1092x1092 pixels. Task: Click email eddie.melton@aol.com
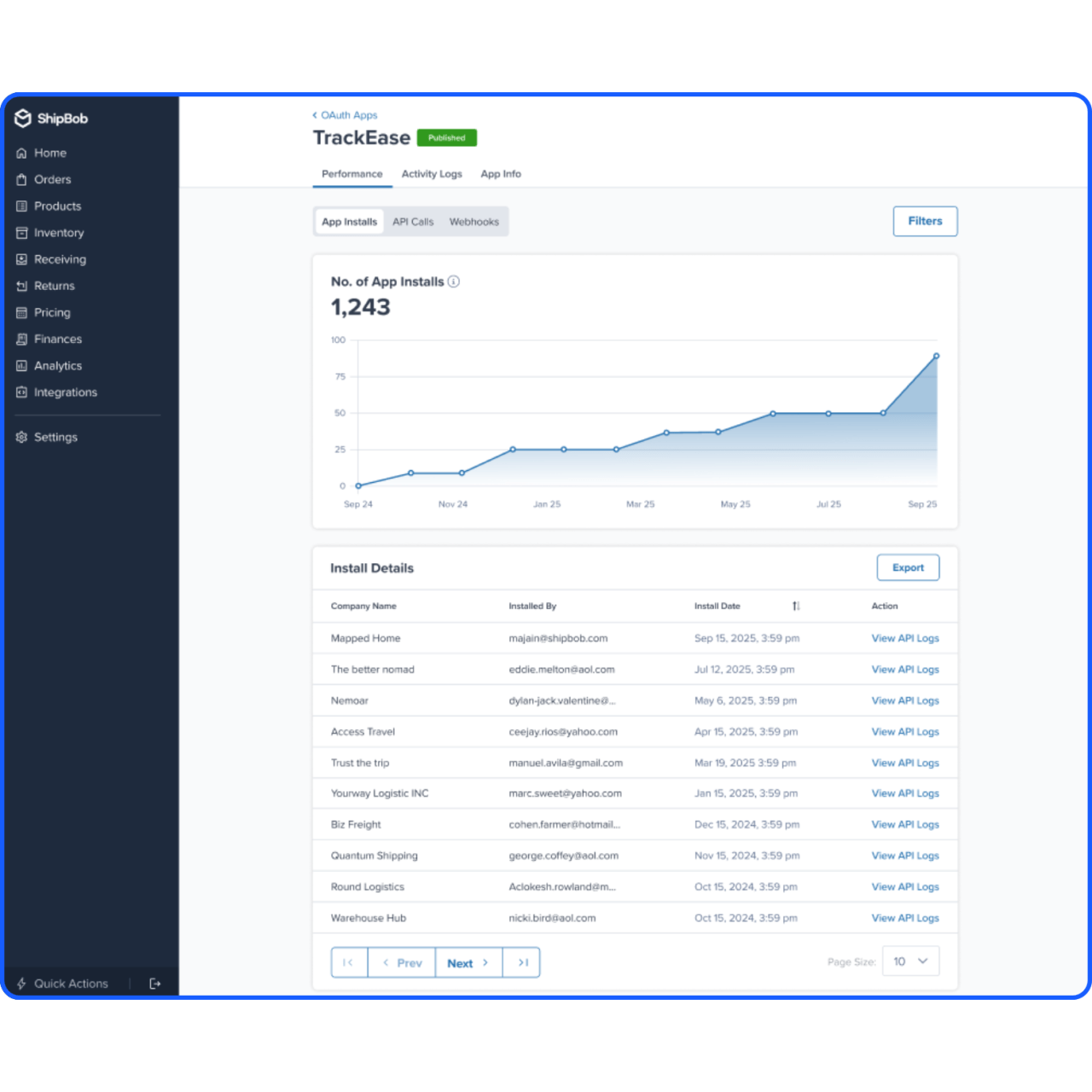[x=561, y=670]
